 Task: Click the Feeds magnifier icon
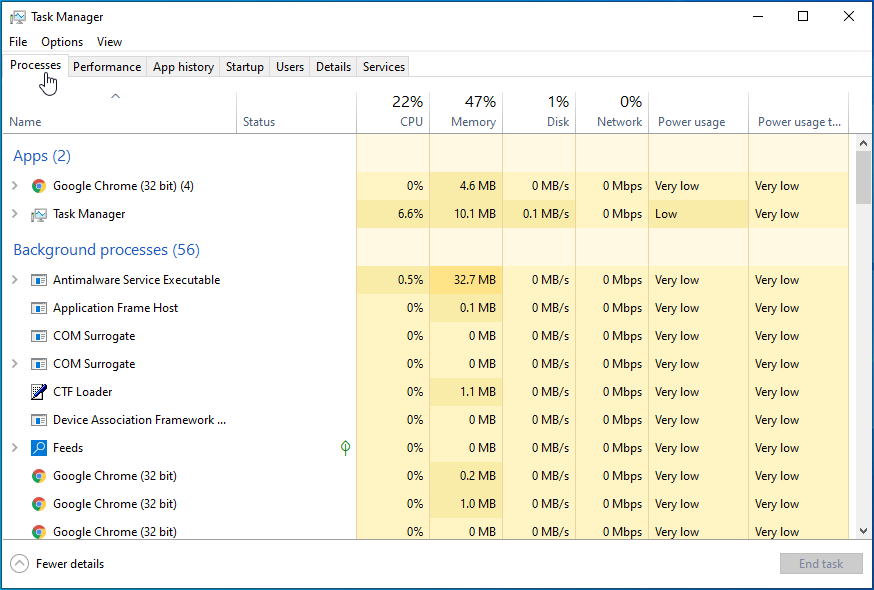(39, 448)
